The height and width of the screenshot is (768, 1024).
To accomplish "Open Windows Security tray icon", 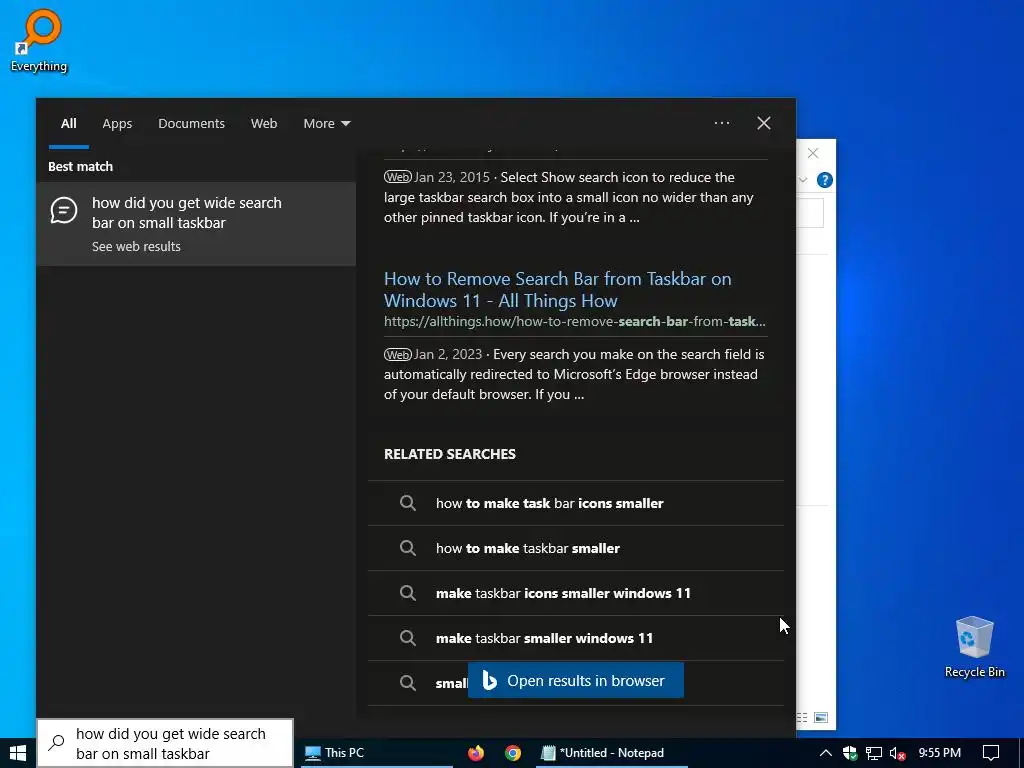I will [850, 753].
